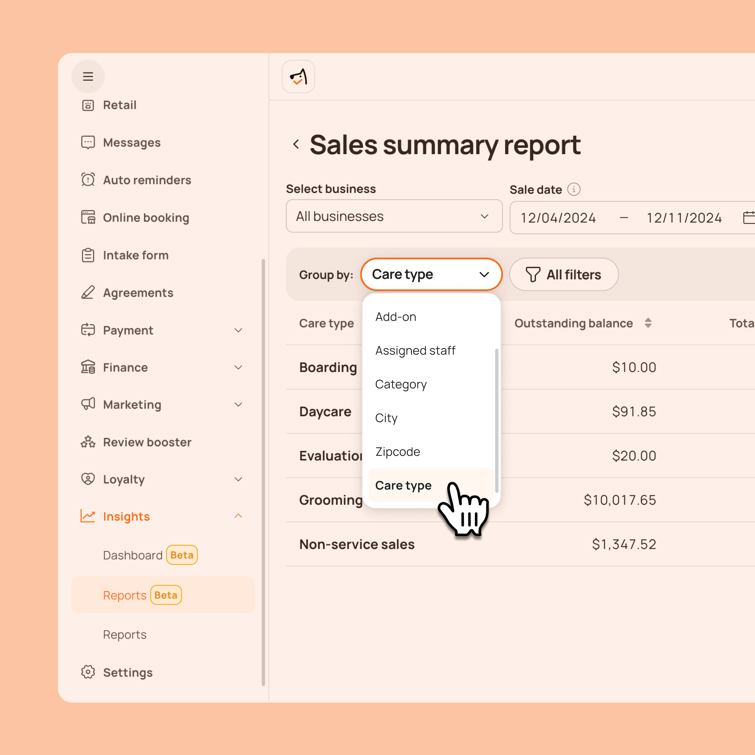755x755 pixels.
Task: Toggle the hamburger menu button
Action: coord(88,77)
